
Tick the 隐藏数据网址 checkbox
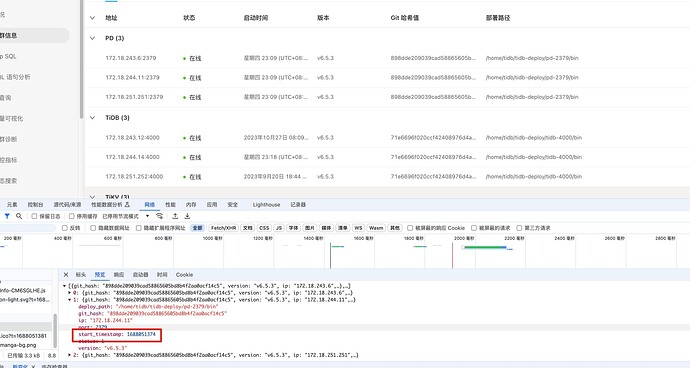tap(93, 228)
